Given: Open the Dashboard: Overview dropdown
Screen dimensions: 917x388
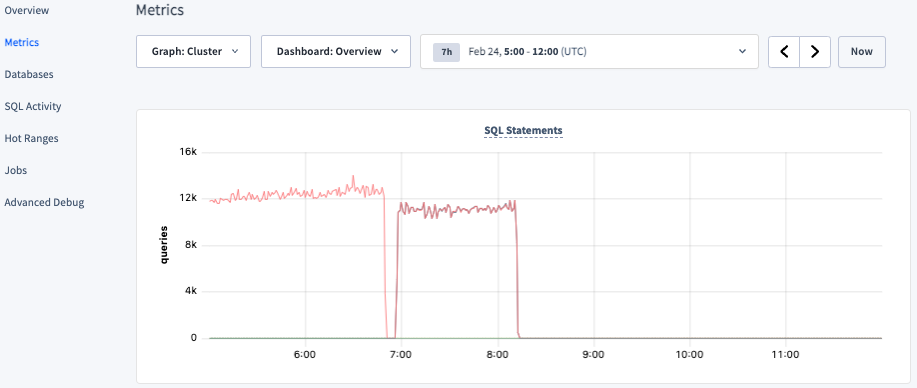Looking at the screenshot, I should (x=336, y=51).
